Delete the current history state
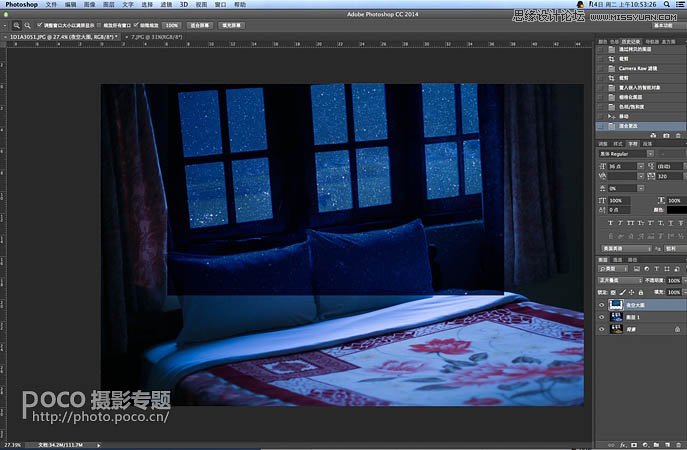Screen dimensions: 687x450 (678, 135)
